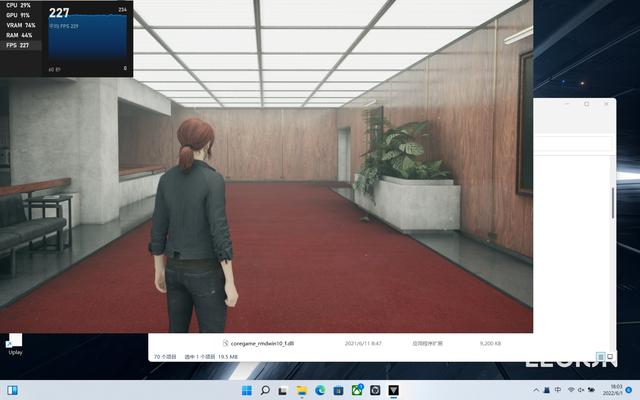Open the Widgets panel on taskbar
640x400 pixels.
[13, 390]
